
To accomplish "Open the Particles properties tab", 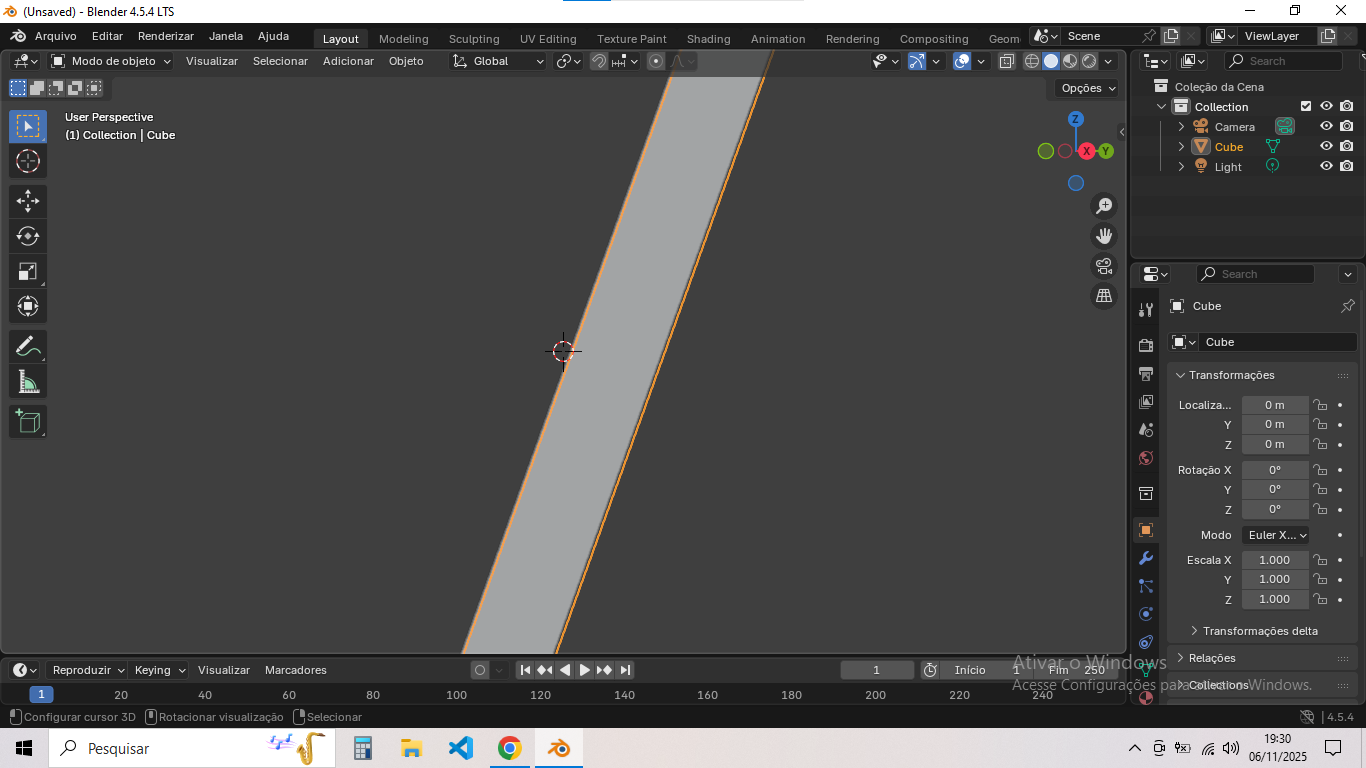I will [1146, 586].
